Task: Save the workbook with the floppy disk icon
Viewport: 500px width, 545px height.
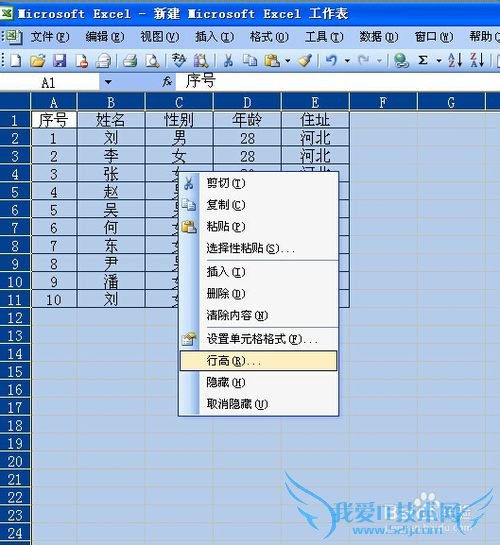Action: (59, 61)
